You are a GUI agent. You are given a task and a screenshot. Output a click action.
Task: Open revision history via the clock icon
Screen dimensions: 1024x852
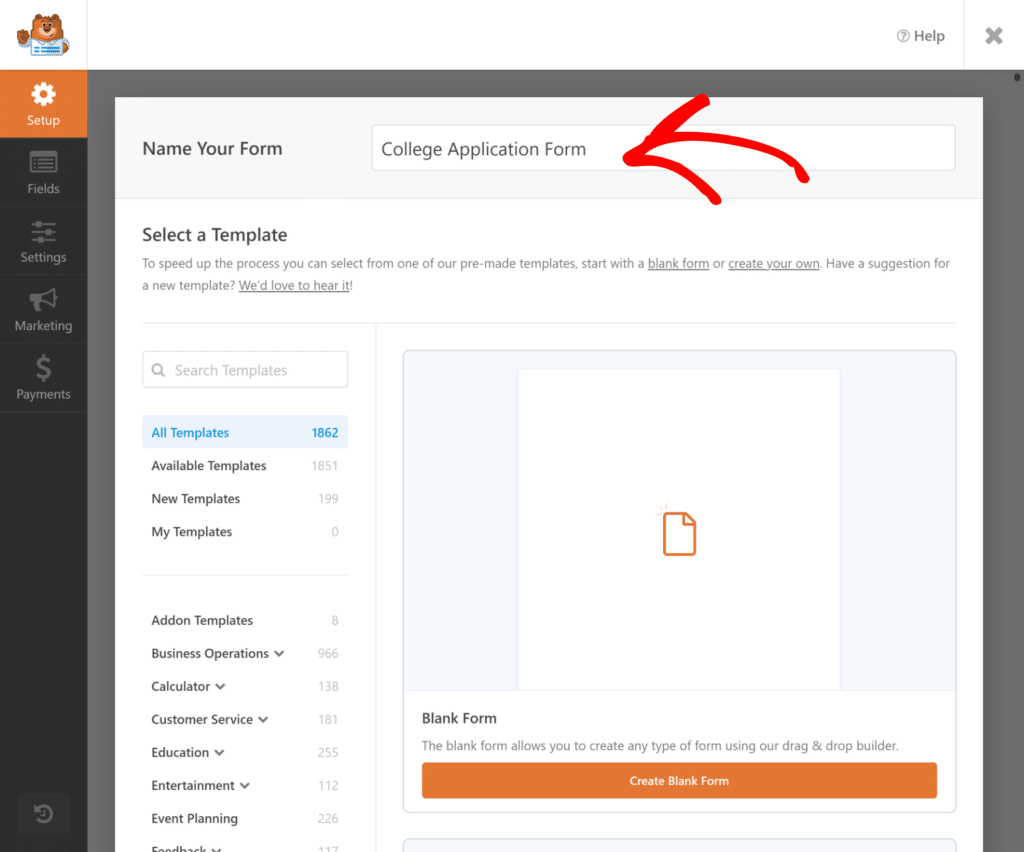pos(43,814)
